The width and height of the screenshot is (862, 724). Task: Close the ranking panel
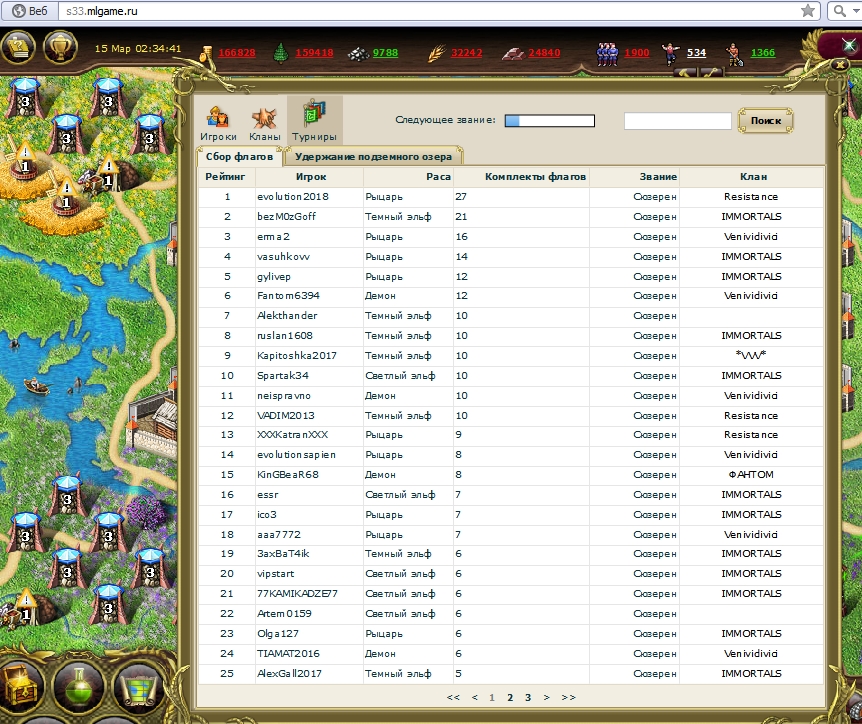point(840,64)
